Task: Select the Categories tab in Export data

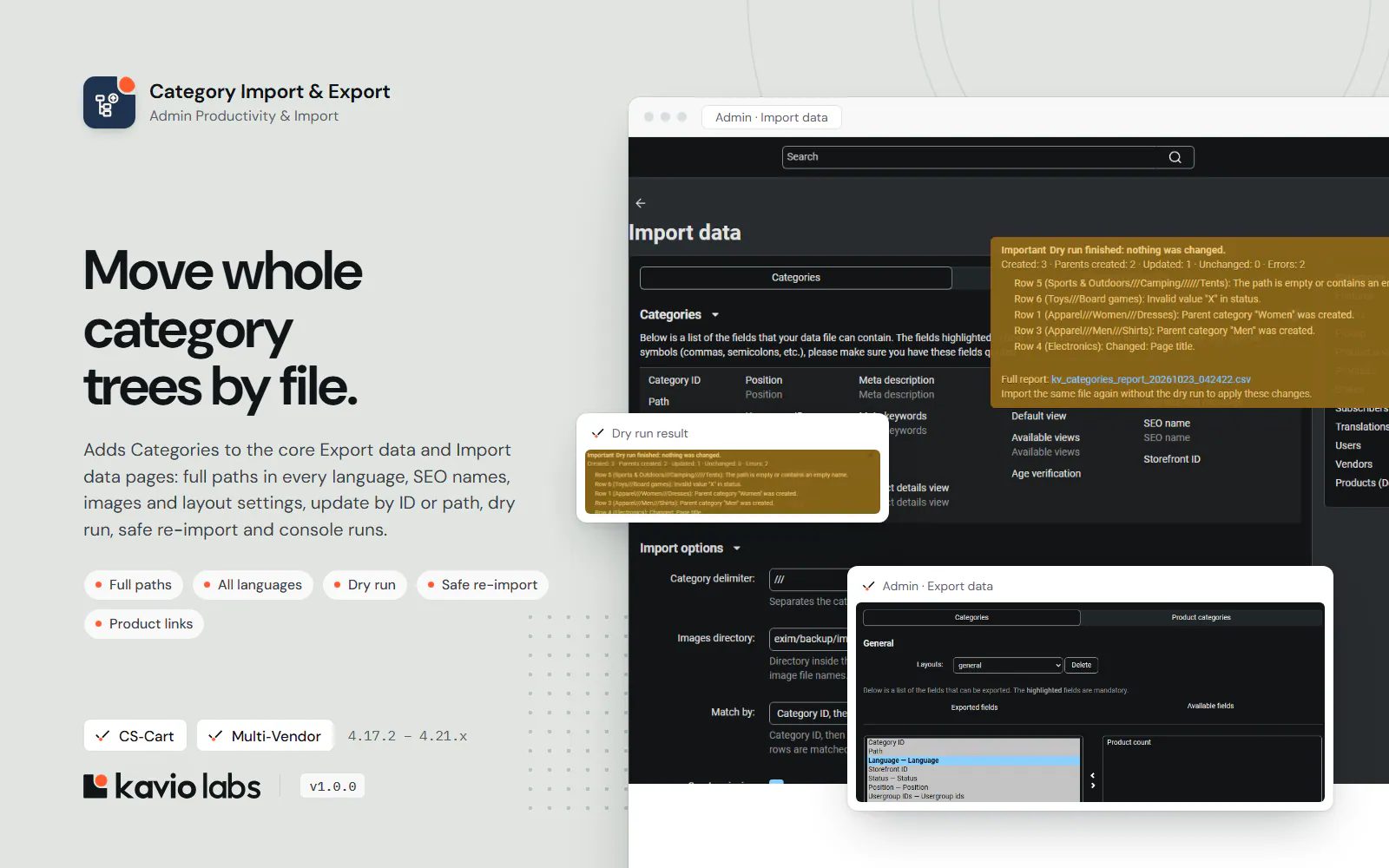Action: pyautogui.click(x=971, y=617)
